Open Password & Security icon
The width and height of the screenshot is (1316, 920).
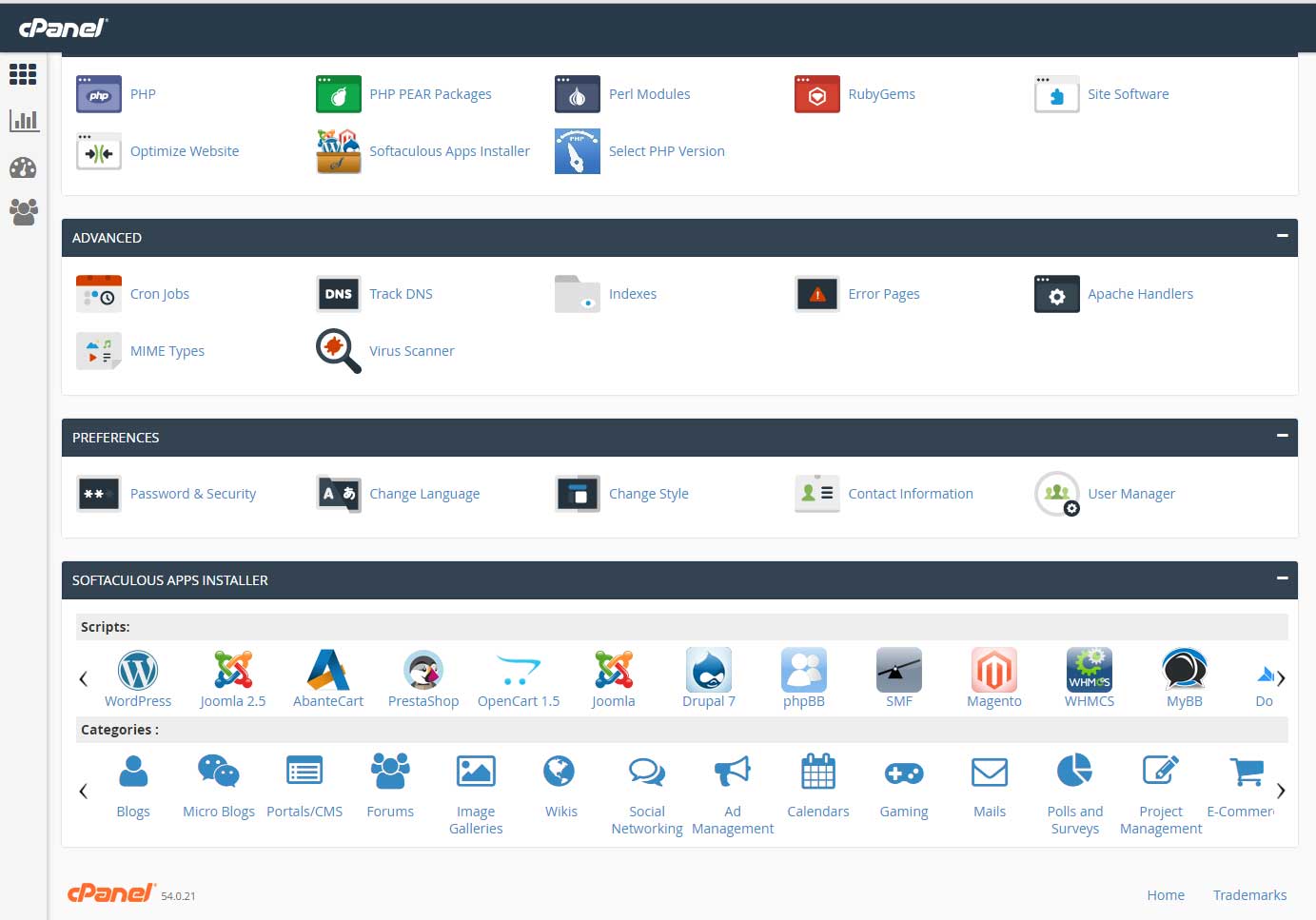click(x=99, y=494)
